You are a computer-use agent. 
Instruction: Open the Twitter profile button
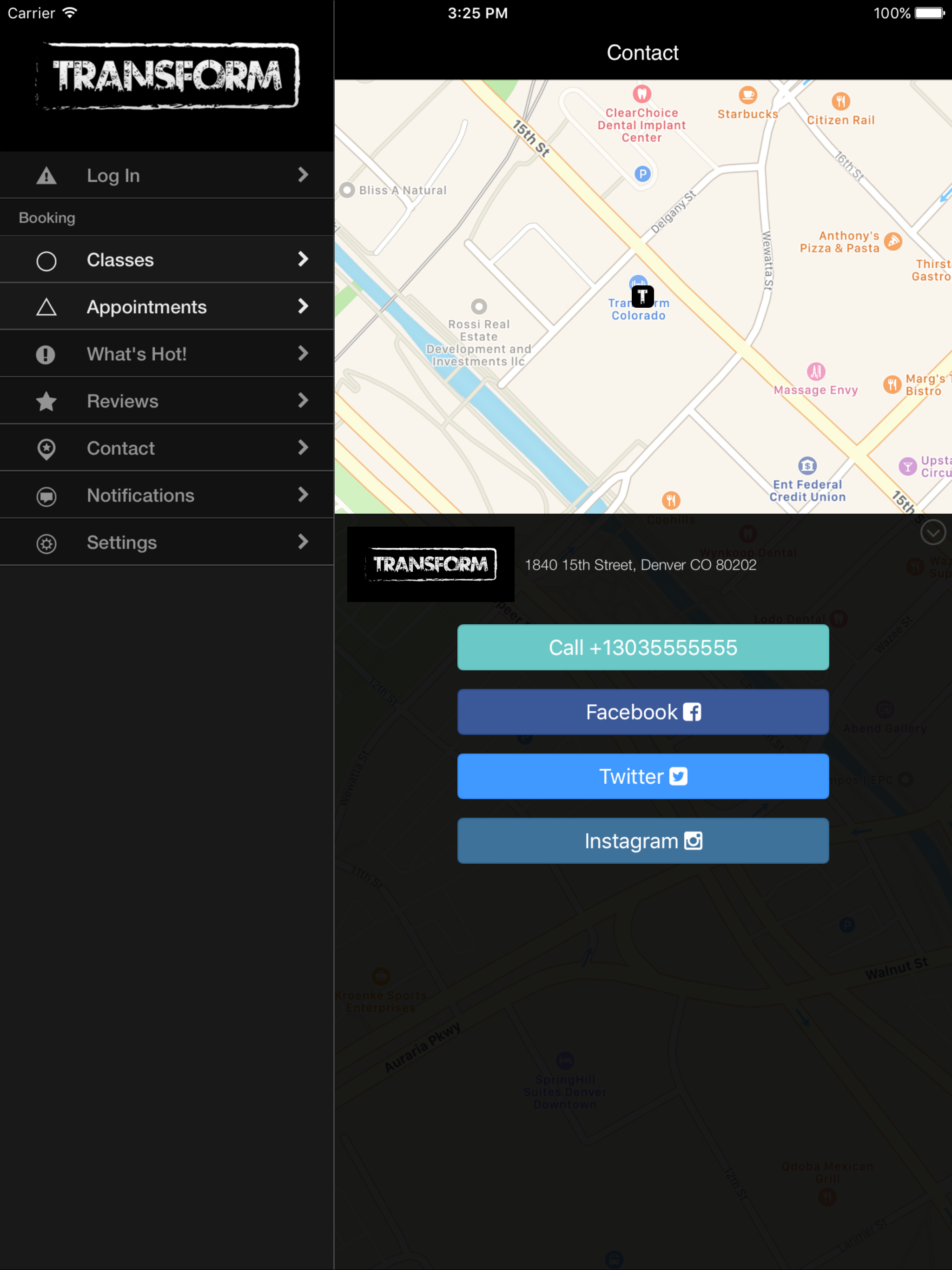[x=643, y=776]
